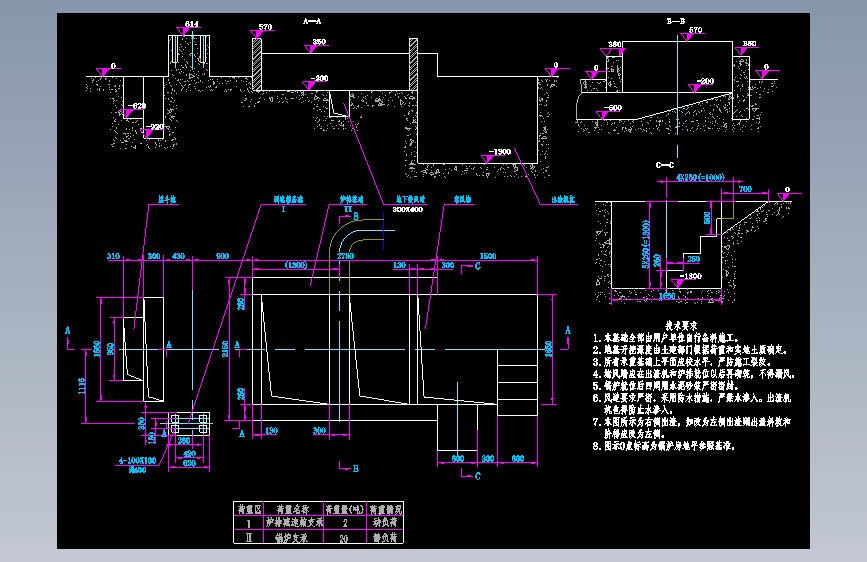The image size is (867, 562).
Task: Select the load value 20 table cell
Action: [x=344, y=538]
